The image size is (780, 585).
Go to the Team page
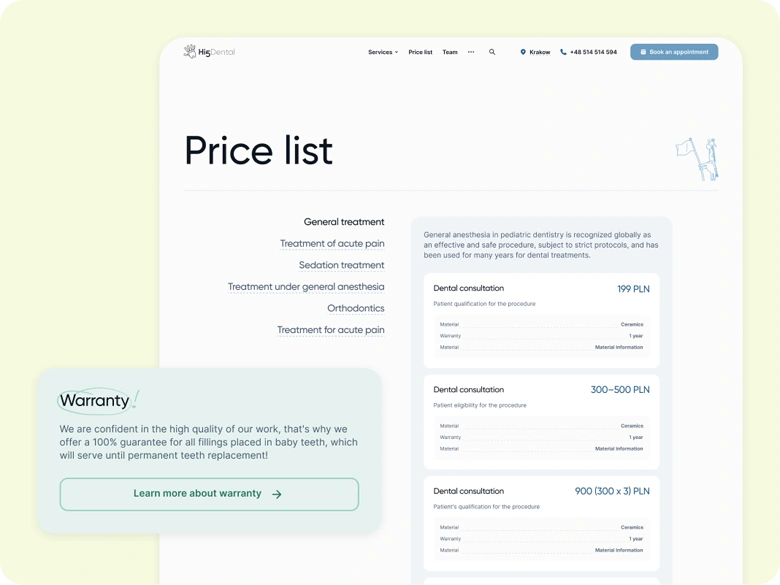click(450, 52)
